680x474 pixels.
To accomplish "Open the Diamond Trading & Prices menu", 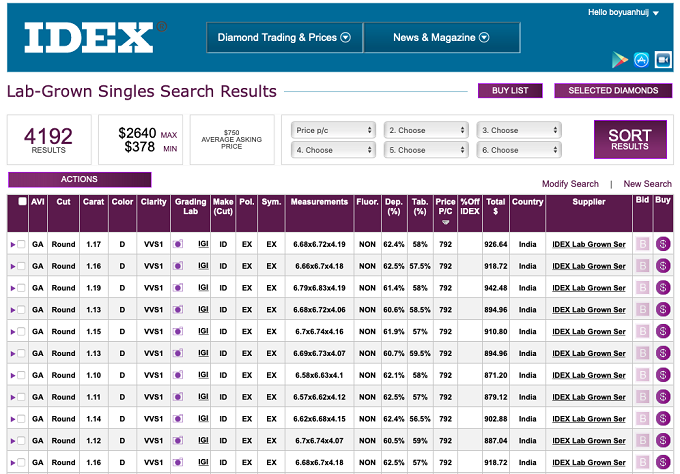I will pos(284,38).
